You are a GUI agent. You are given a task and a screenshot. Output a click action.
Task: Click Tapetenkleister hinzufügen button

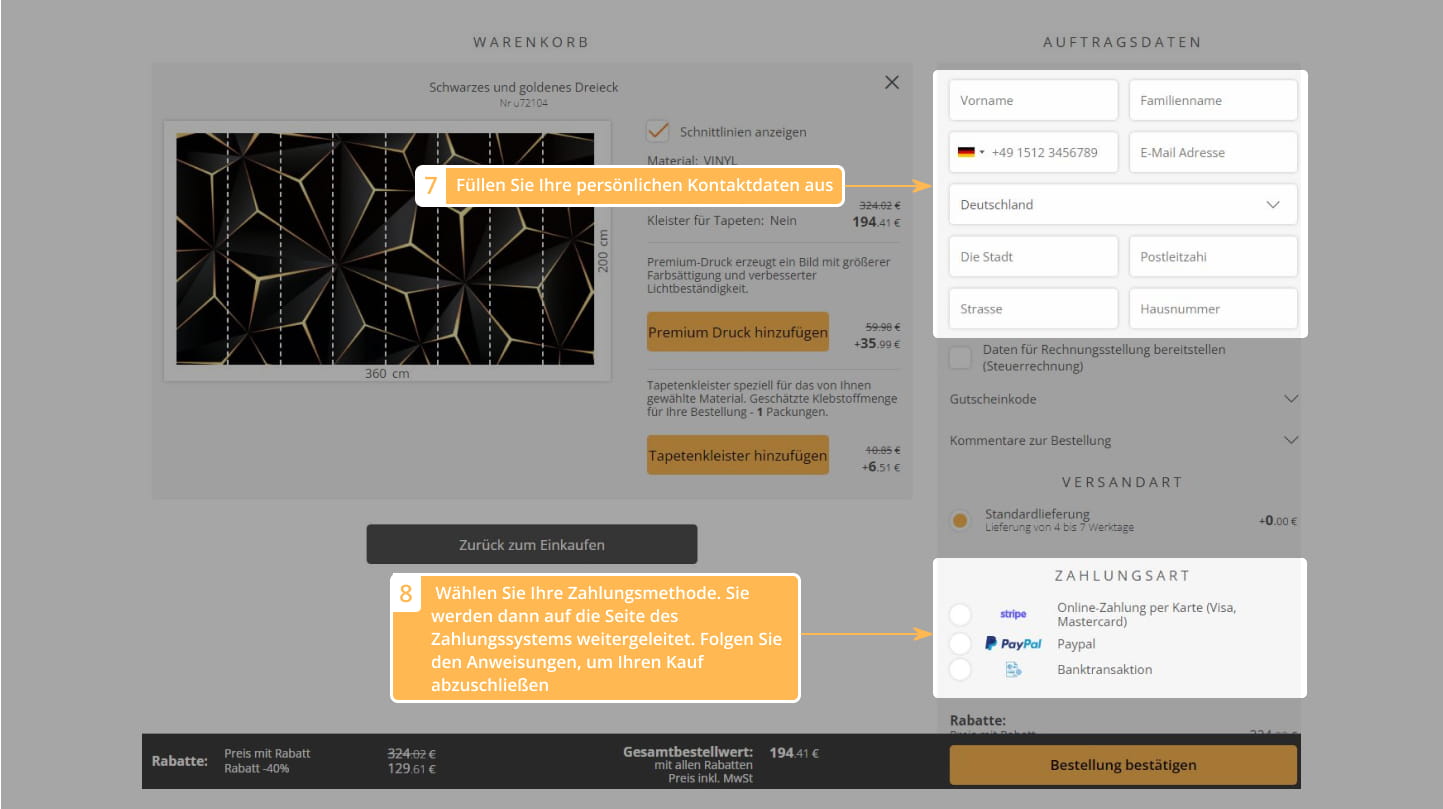pos(737,455)
